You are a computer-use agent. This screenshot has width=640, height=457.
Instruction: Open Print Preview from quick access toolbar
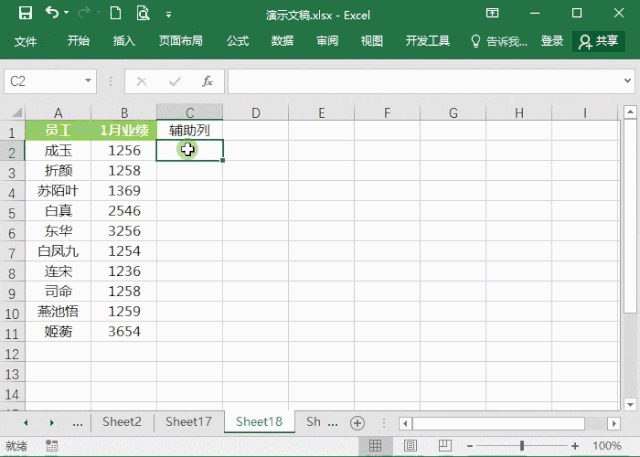tap(142, 14)
